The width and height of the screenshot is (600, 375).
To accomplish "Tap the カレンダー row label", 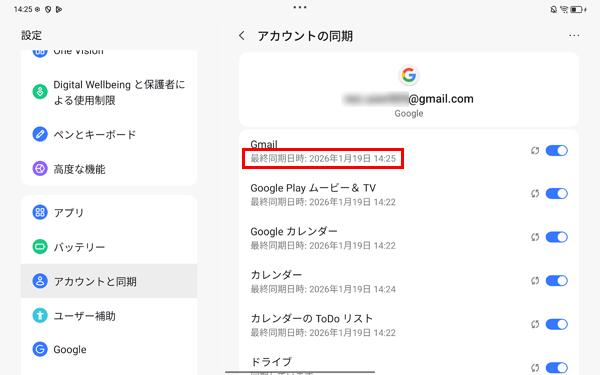I will click(276, 275).
